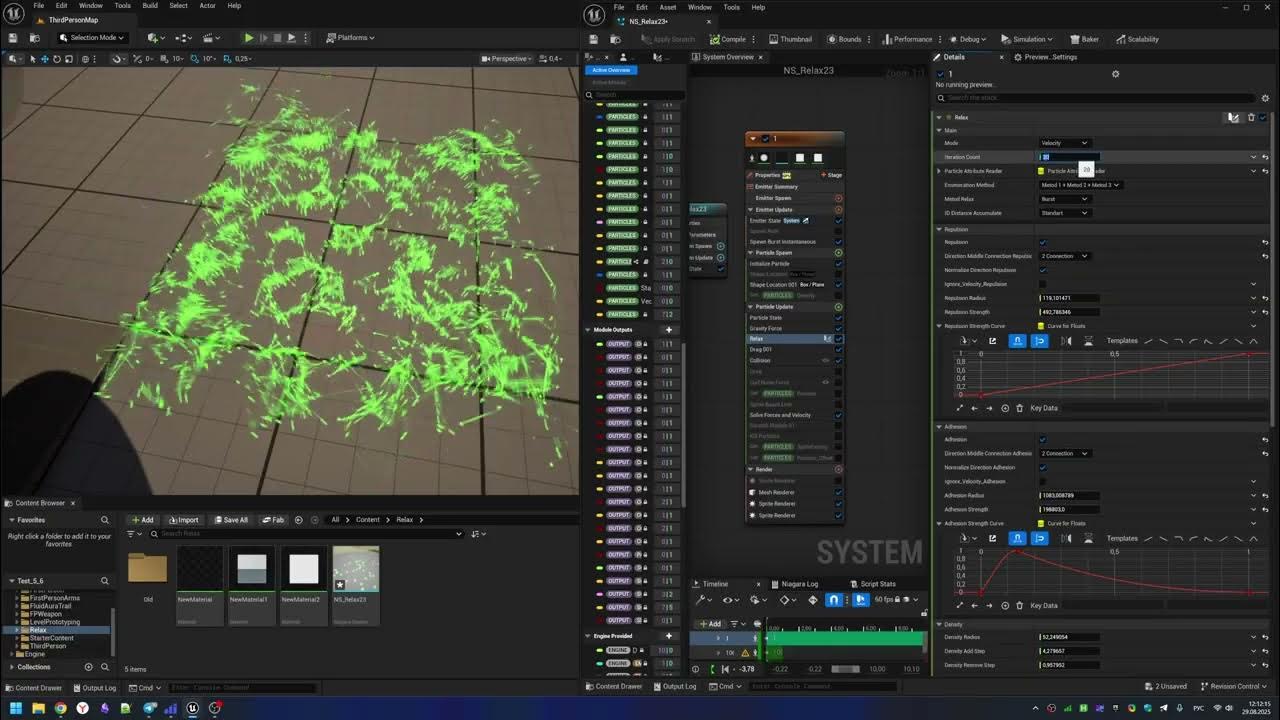The height and width of the screenshot is (720, 1280).
Task: Open Scalability in the Niagara toolbar
Action: pyautogui.click(x=1137, y=39)
